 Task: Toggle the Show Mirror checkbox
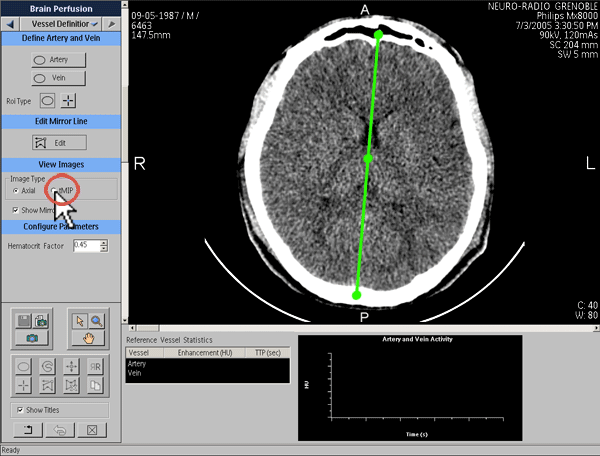click(14, 210)
